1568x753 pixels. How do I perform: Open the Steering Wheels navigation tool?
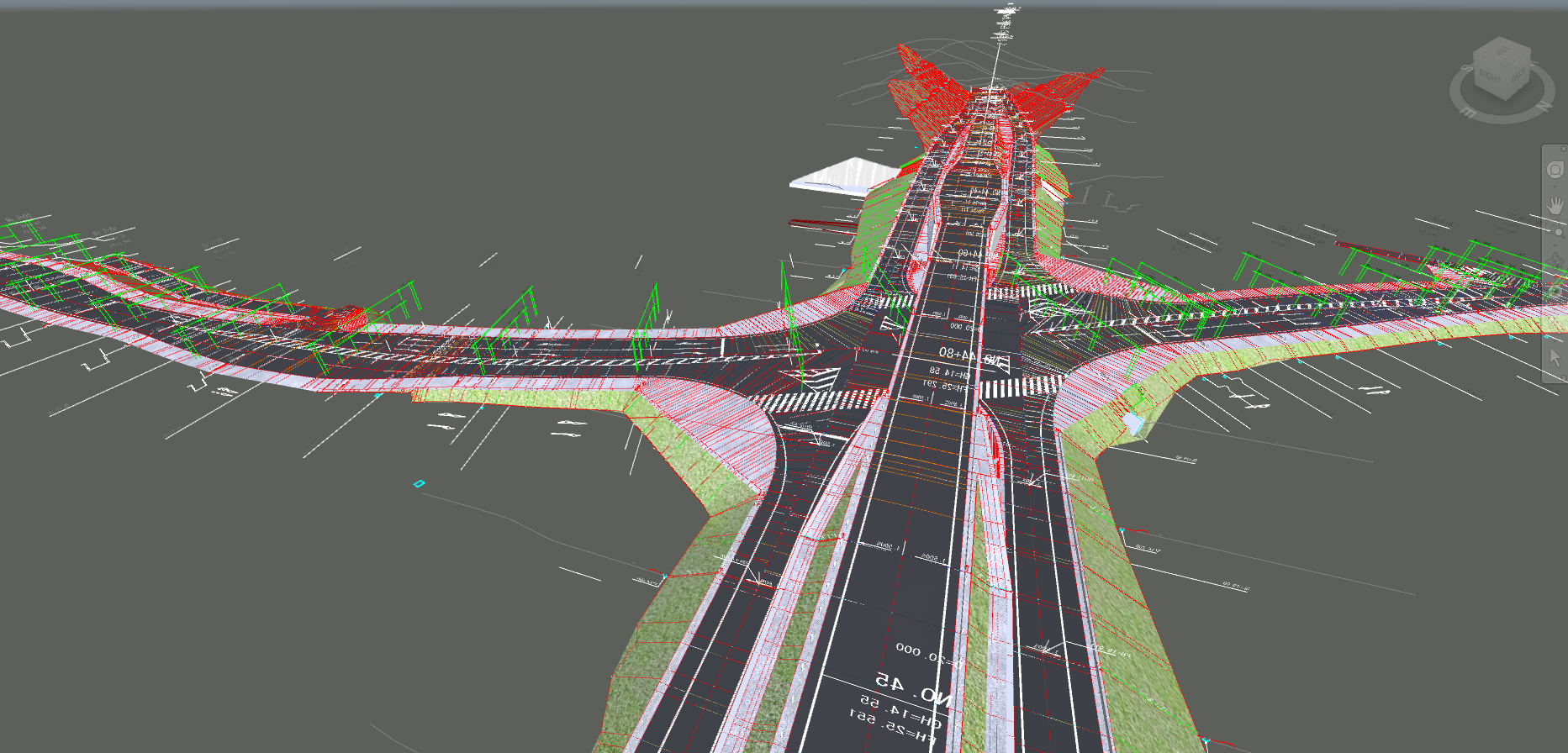pos(1555,170)
